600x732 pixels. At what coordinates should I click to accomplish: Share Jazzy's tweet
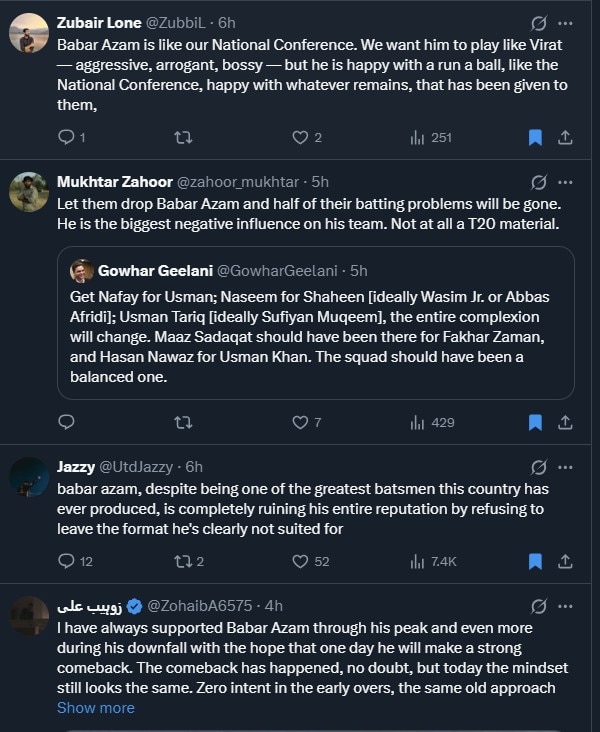pyautogui.click(x=564, y=561)
